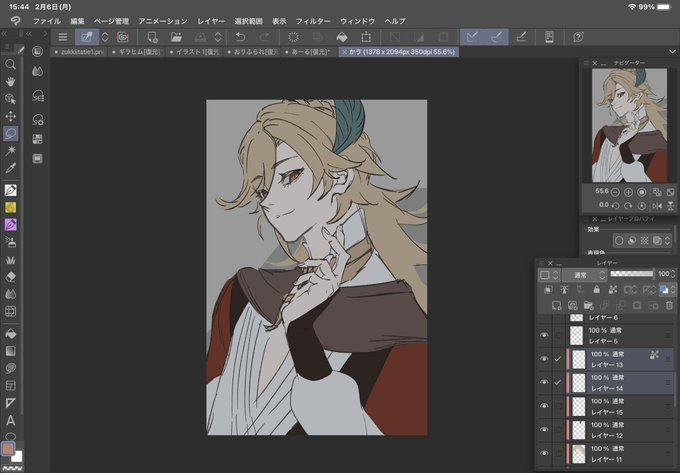Screen dimensions: 680x473
Task: Toggle snap to ruler icon in command bar
Action: (x=472, y=37)
